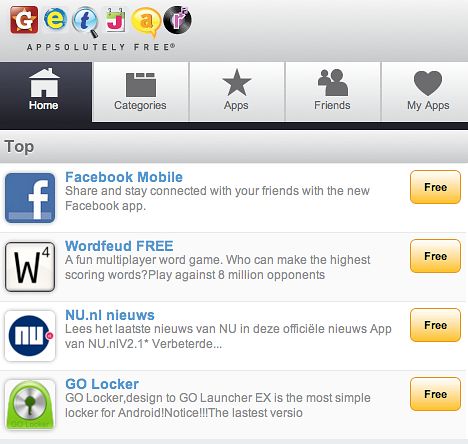Click the black vinyl record r icon

point(177,20)
